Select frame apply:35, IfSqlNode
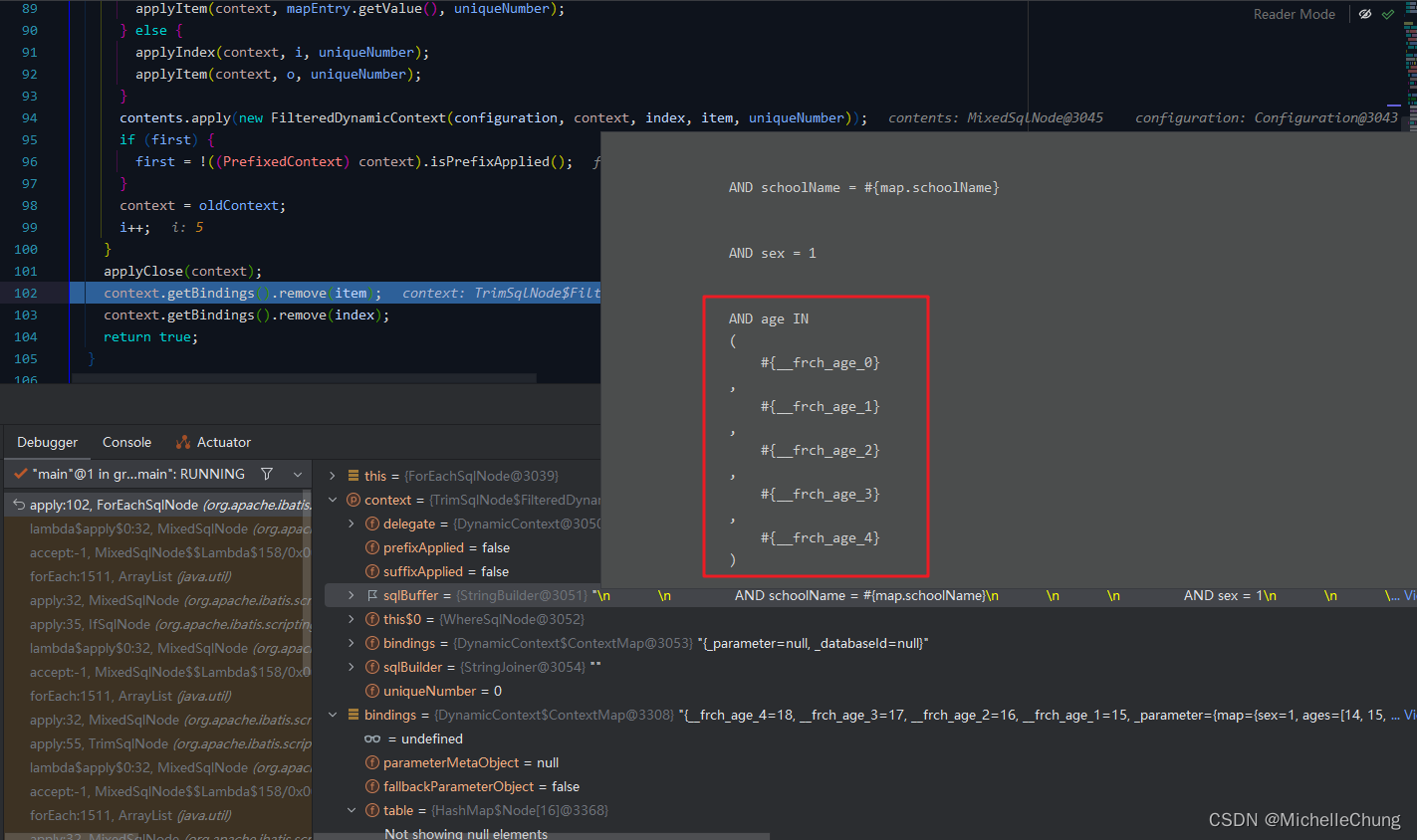The height and width of the screenshot is (840, 1417). [x=159, y=624]
